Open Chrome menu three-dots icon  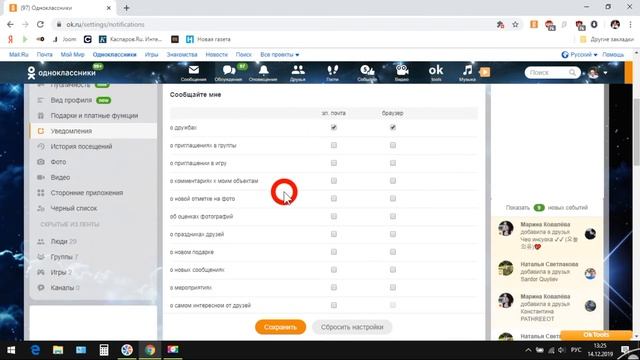pos(631,24)
